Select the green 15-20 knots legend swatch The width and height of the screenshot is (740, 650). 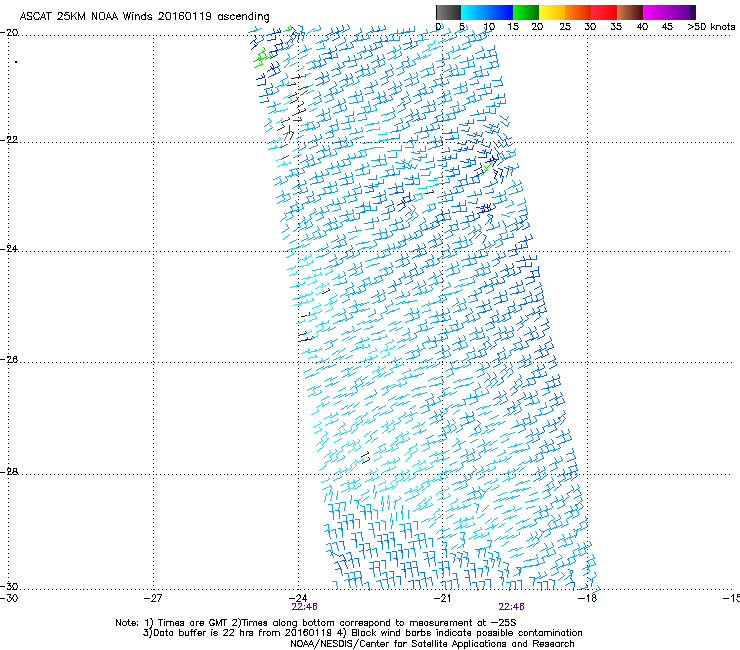click(525, 12)
